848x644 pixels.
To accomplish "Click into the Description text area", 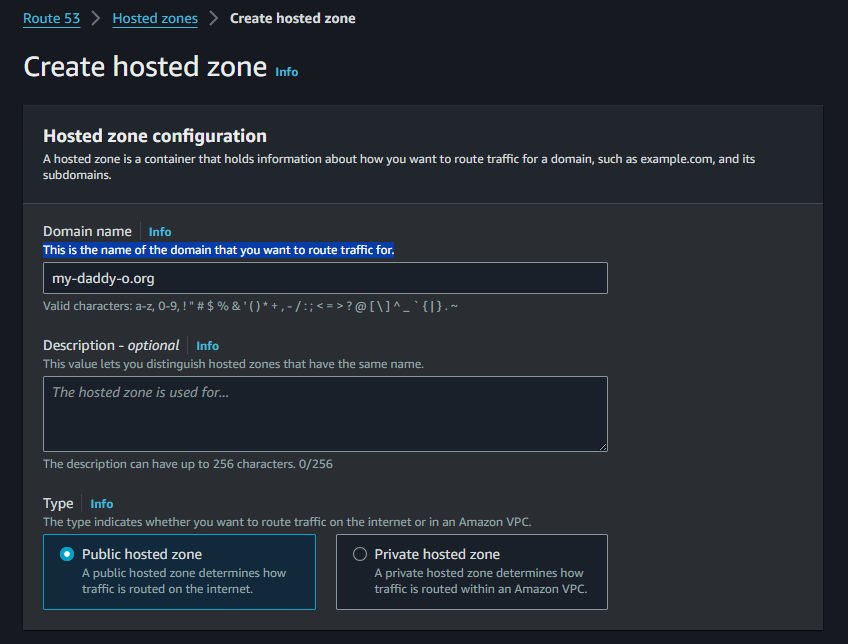I will pos(325,413).
